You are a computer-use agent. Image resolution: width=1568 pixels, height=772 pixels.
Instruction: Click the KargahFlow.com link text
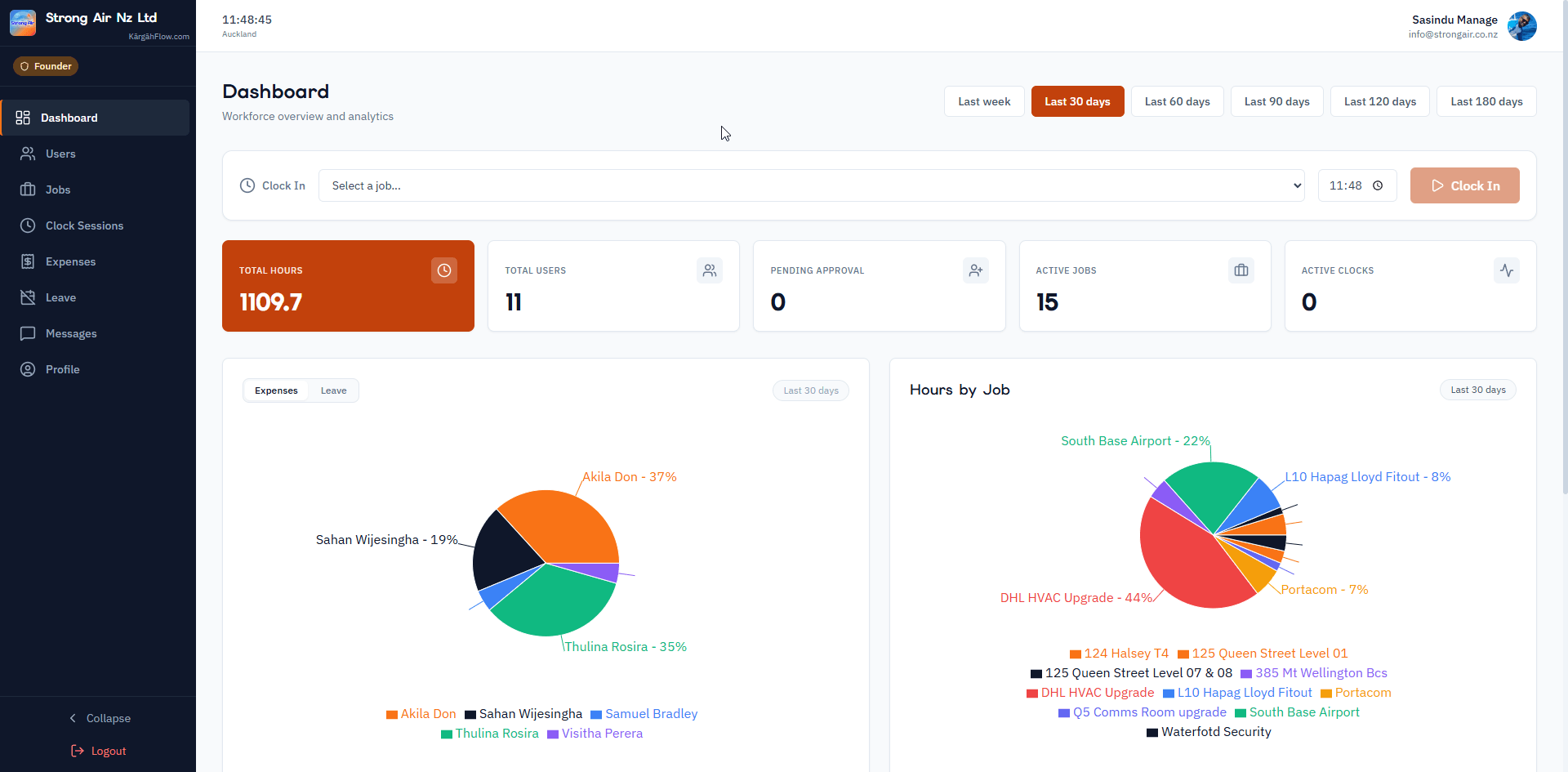[x=158, y=37]
